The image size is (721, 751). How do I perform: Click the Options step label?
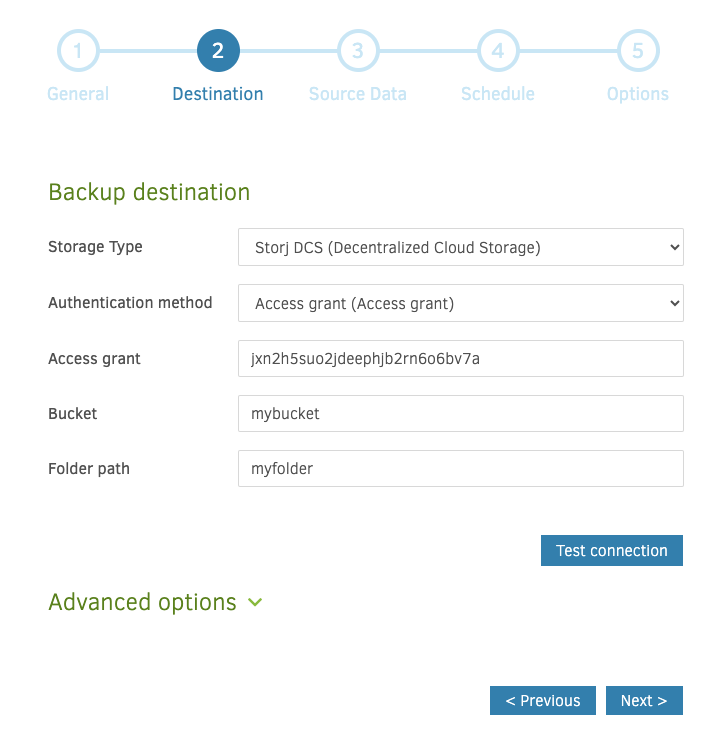(x=638, y=94)
